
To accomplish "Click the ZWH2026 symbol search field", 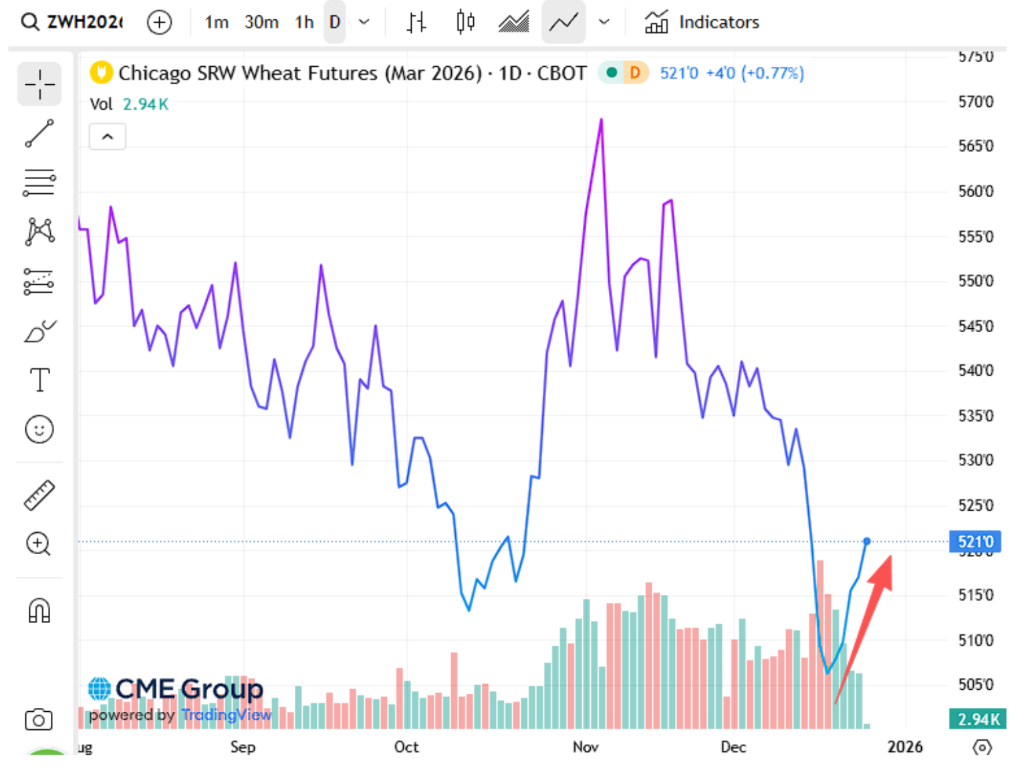I will pos(74,22).
